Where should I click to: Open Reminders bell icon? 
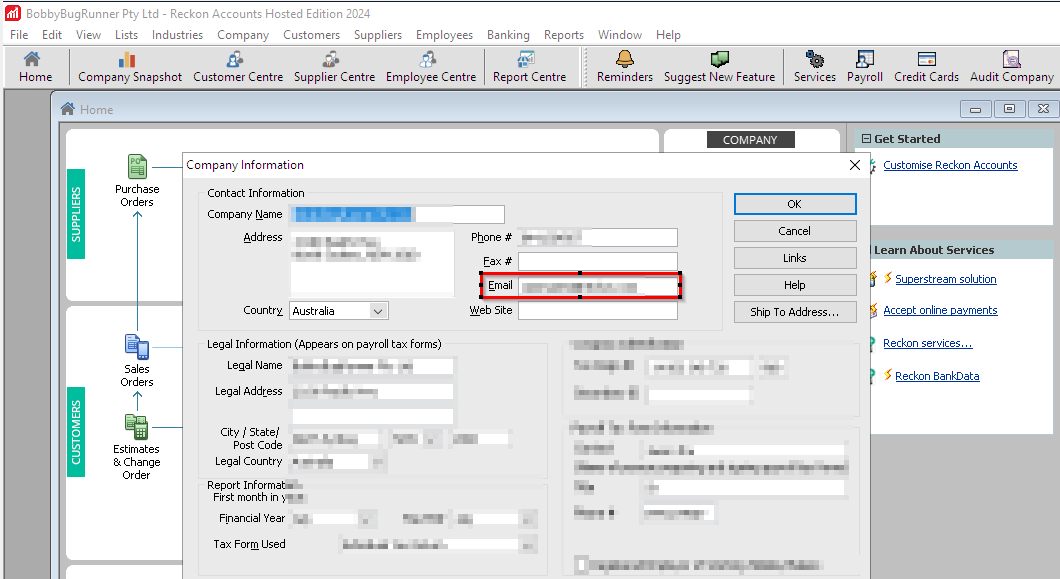(x=625, y=67)
